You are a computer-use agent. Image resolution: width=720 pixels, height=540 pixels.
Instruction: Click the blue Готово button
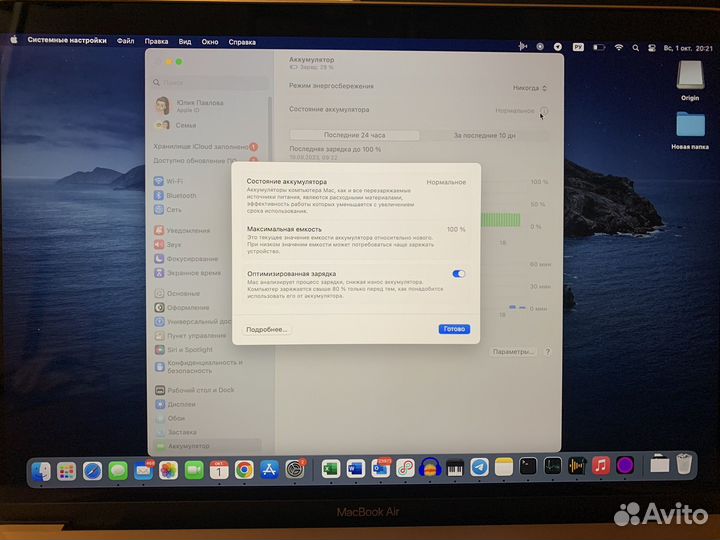454,329
